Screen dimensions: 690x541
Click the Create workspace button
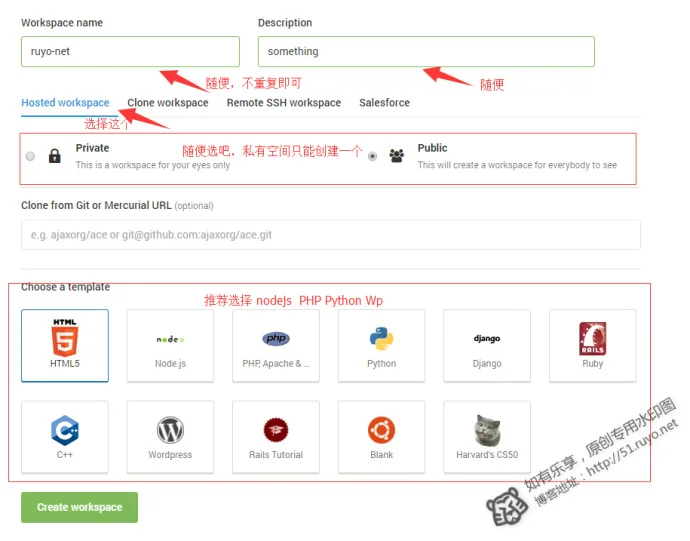pos(79,507)
